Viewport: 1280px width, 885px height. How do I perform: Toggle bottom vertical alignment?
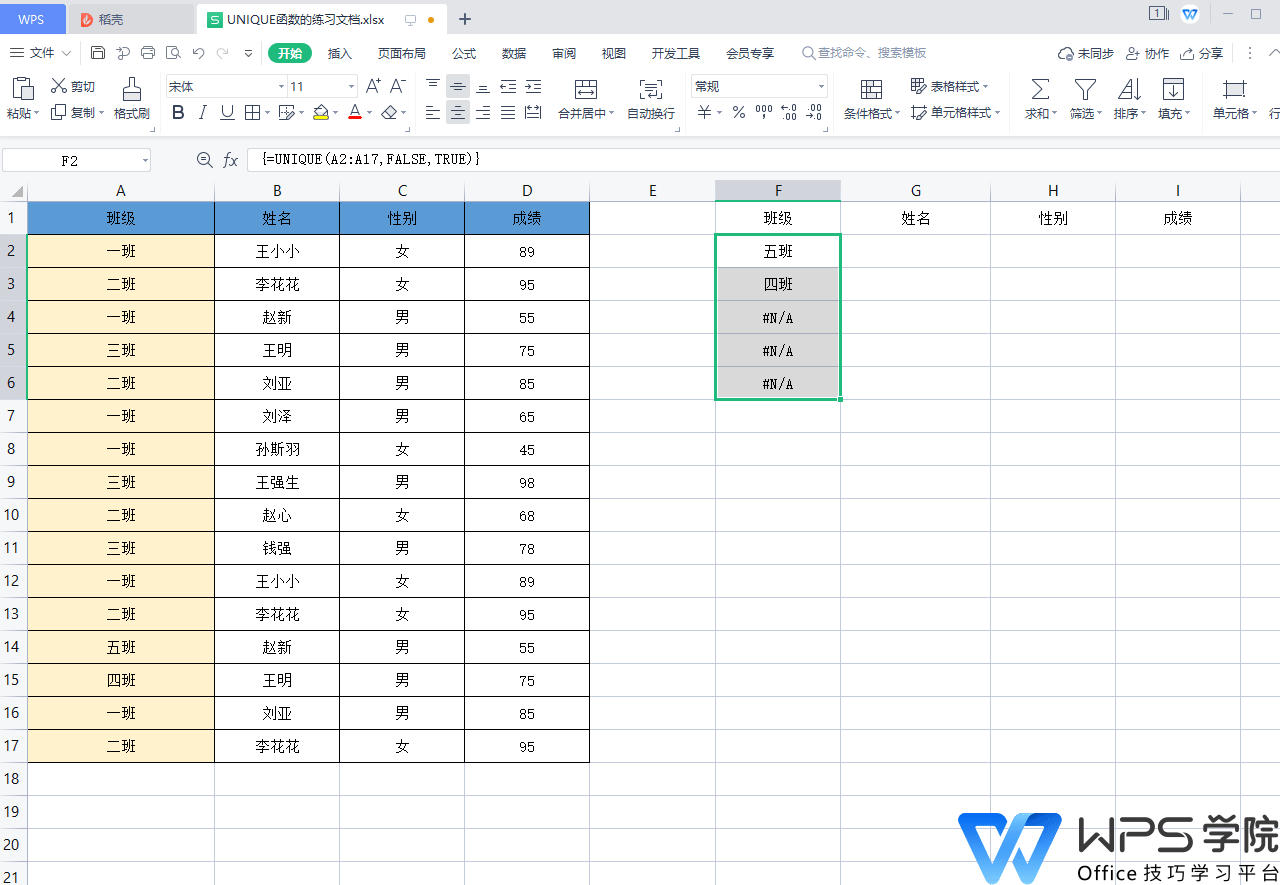(x=483, y=87)
